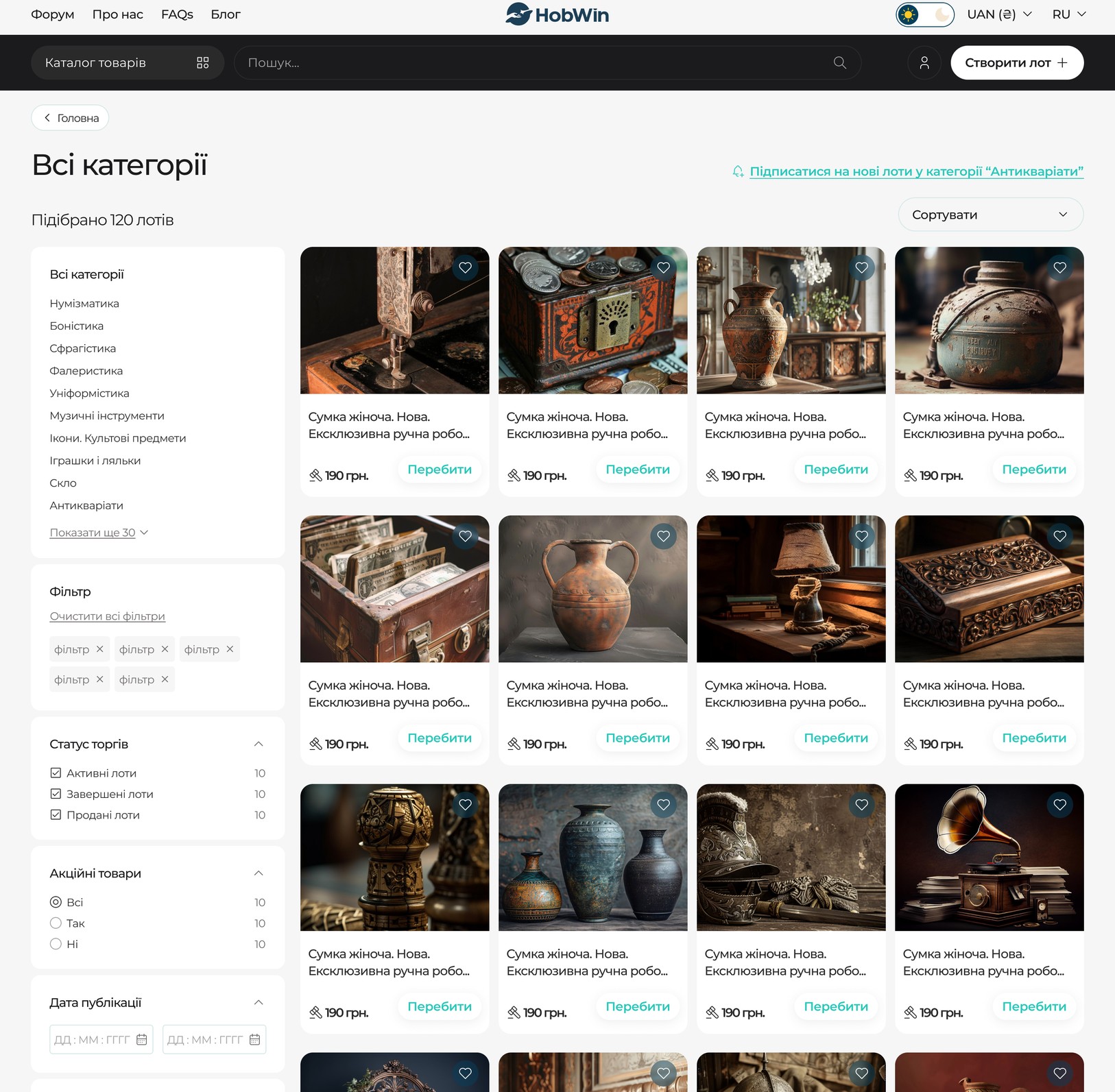The width and height of the screenshot is (1115, 1092).
Task: Select the Сфрагістика category
Action: click(x=83, y=349)
